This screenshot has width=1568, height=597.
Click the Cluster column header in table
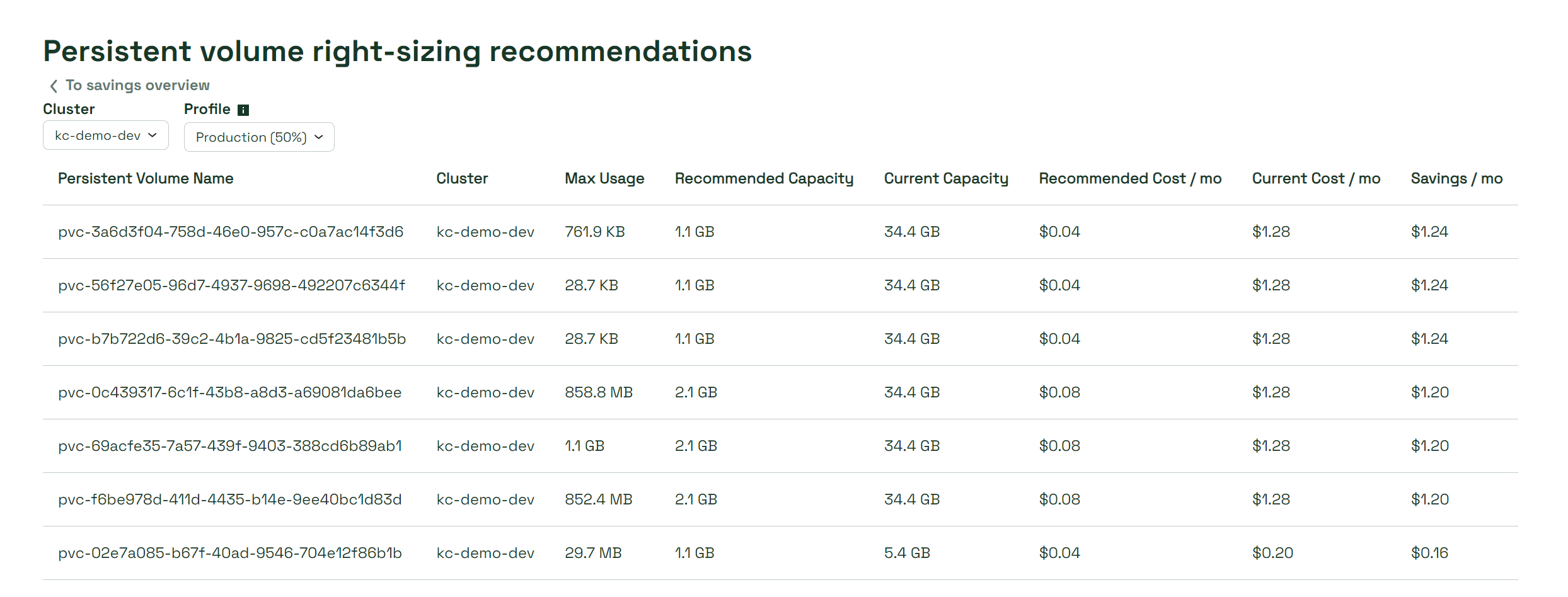click(462, 178)
